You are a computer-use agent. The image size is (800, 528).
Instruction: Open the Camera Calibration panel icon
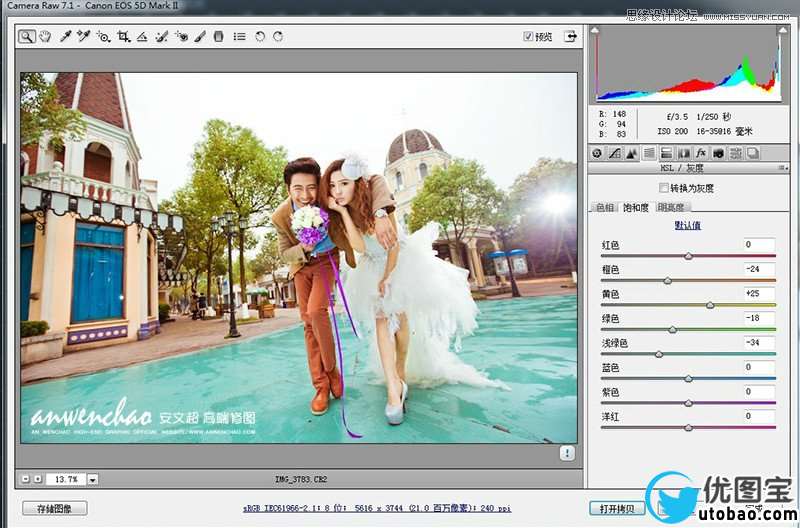718,153
